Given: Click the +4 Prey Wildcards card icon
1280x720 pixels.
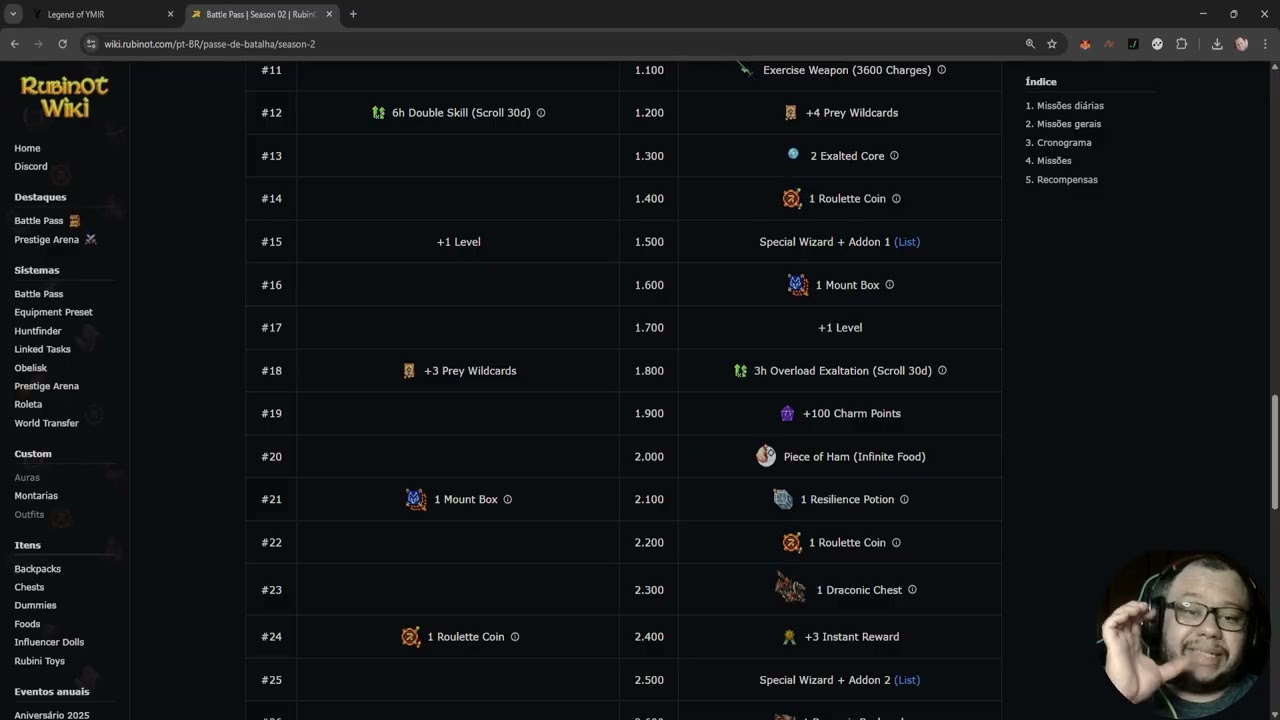Looking at the screenshot, I should (790, 113).
